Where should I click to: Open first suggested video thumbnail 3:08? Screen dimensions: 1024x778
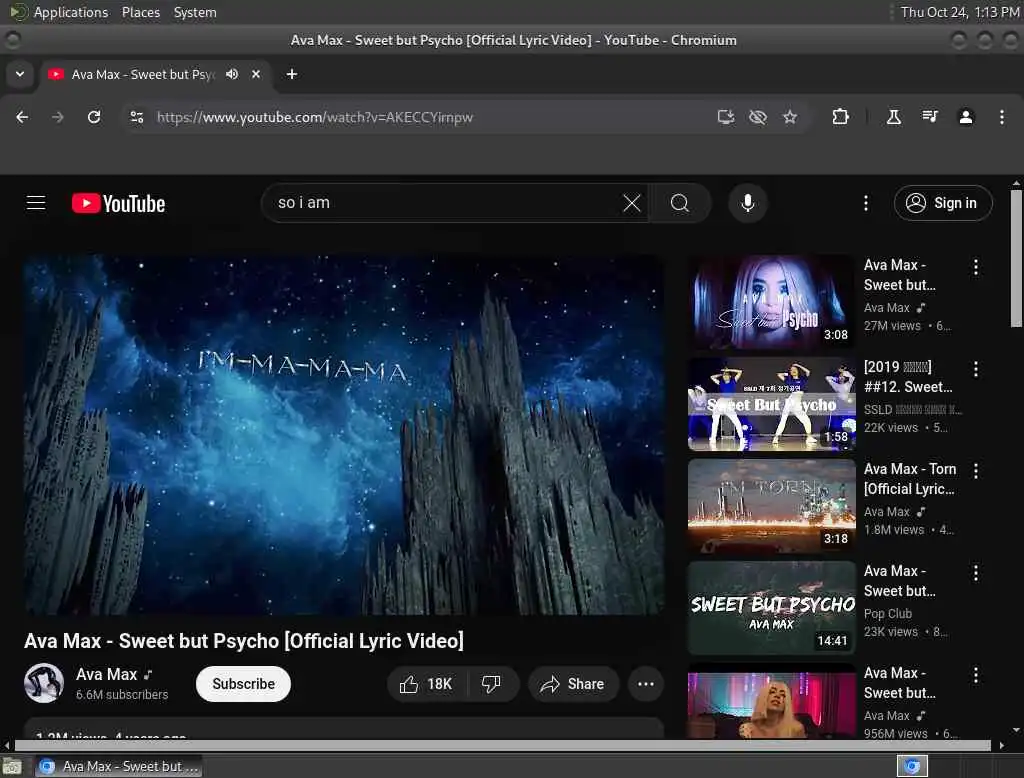(772, 302)
